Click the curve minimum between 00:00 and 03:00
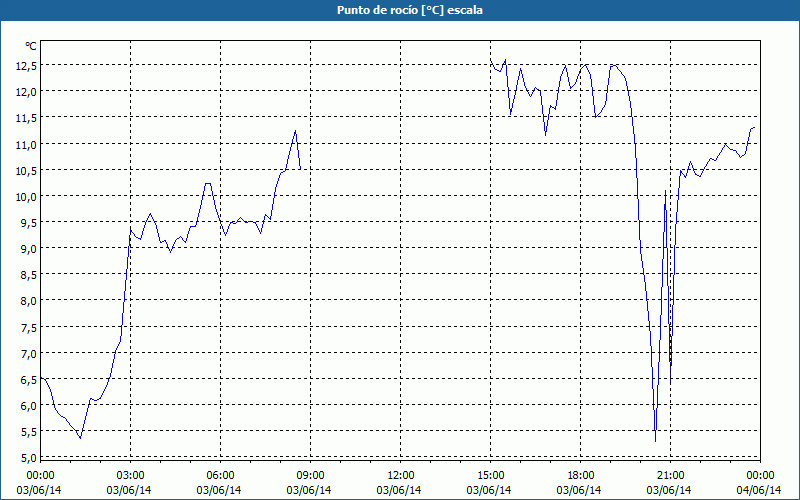This screenshot has width=800, height=500. (80, 438)
